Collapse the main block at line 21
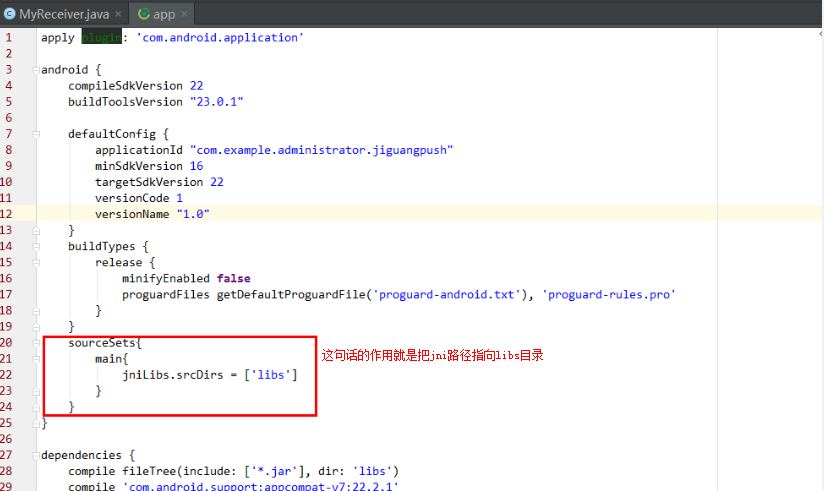 click(36, 360)
